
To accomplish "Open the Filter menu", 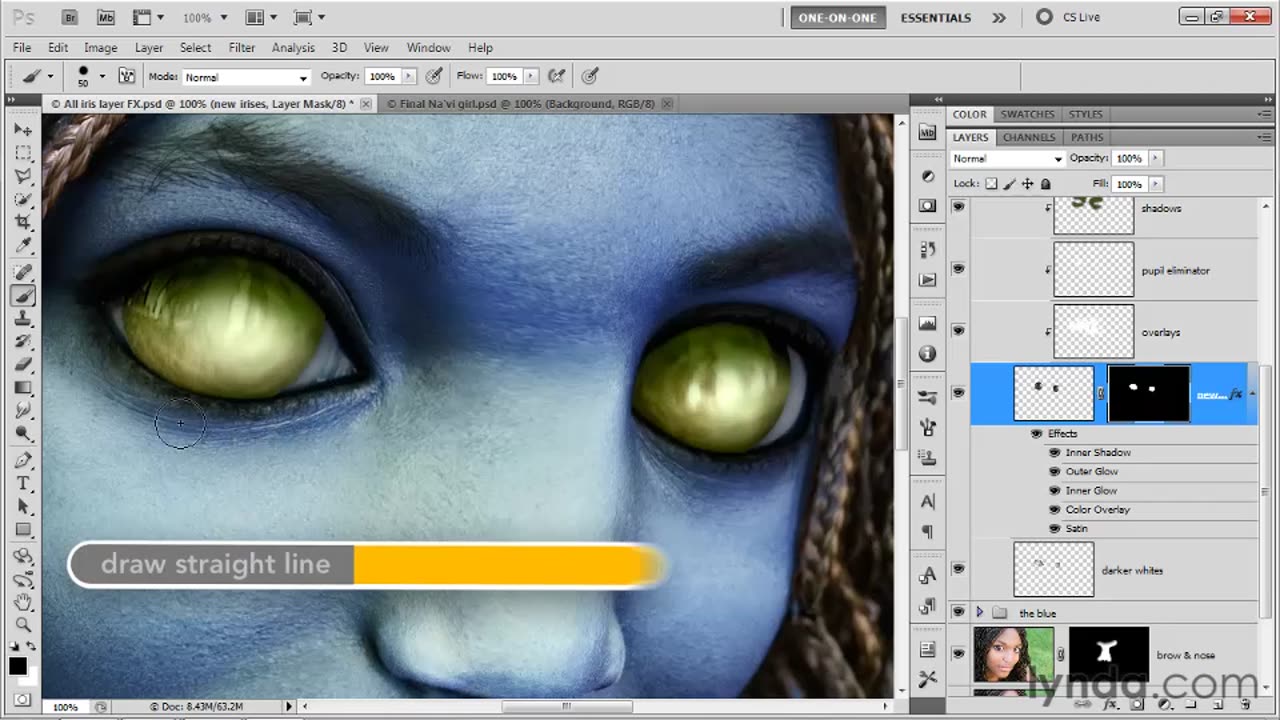I will 241,47.
